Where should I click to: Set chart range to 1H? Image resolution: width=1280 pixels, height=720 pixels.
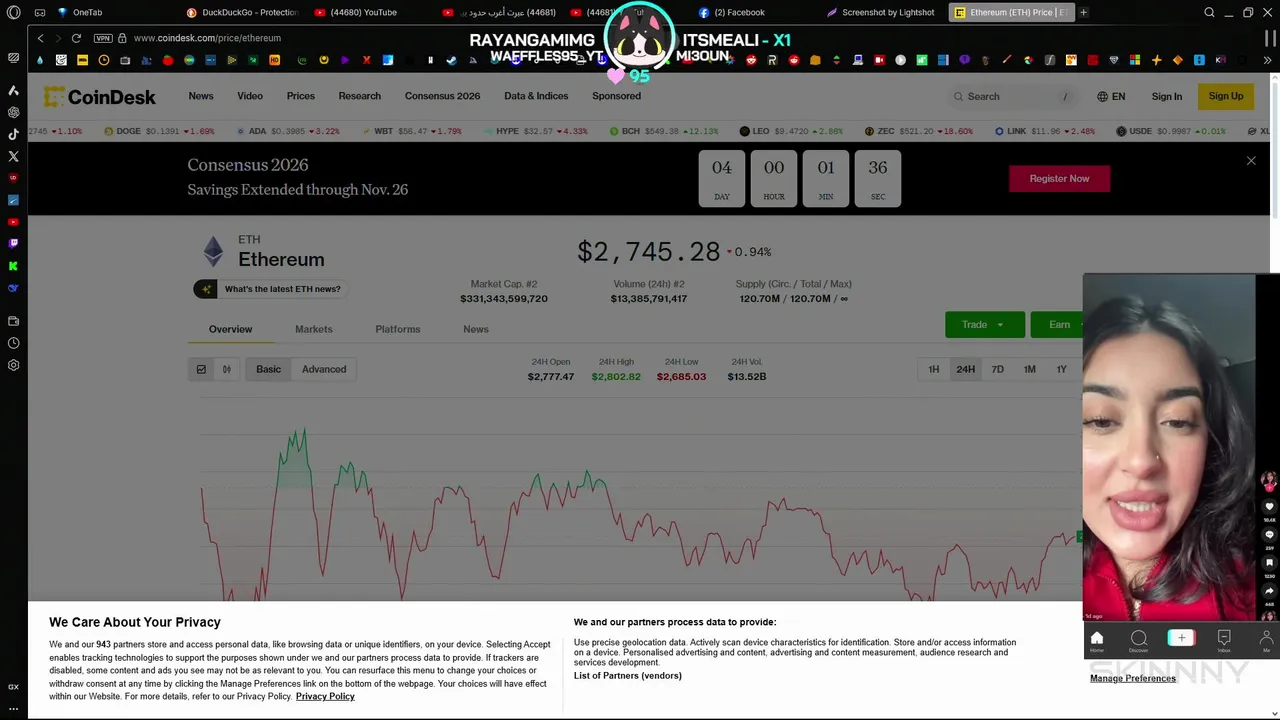(933, 369)
